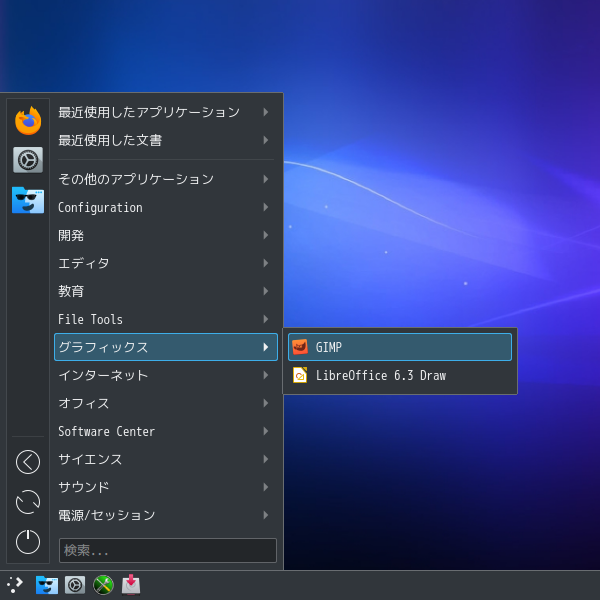Open the settings gear in the sidebar
Viewport: 600px width, 600px height.
(28, 160)
